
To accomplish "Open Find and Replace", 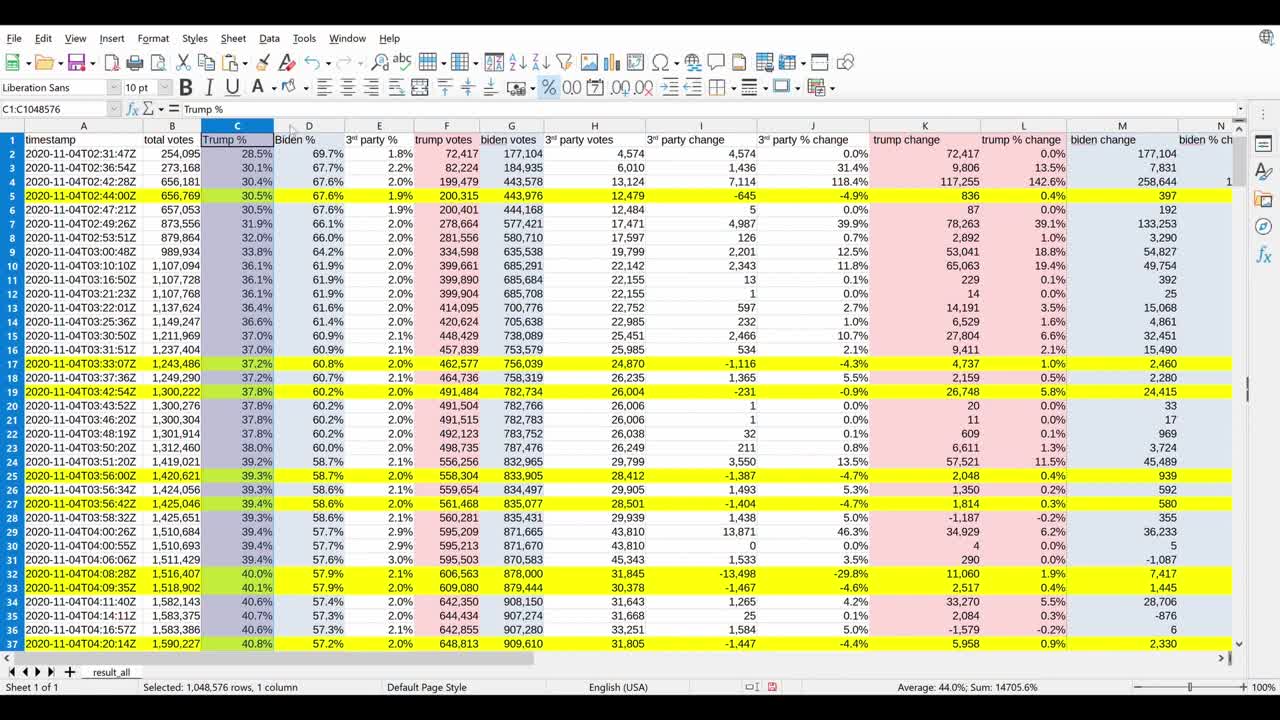I will tap(380, 63).
